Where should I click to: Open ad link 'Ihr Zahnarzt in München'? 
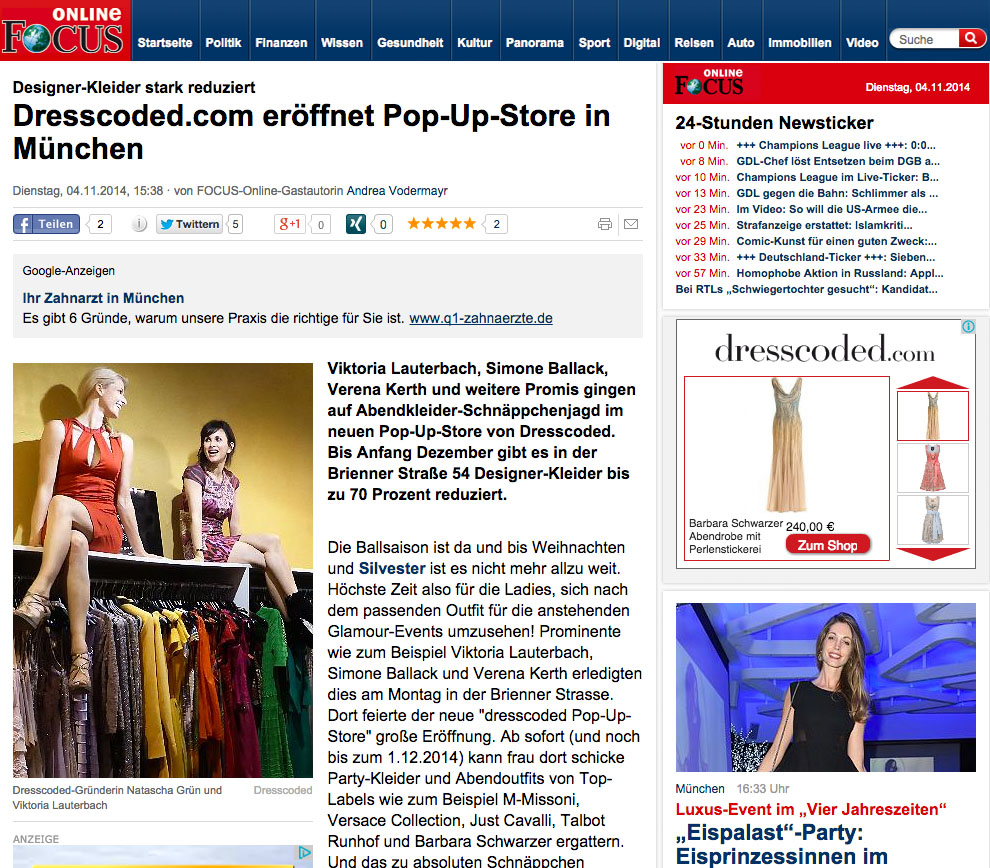104,298
